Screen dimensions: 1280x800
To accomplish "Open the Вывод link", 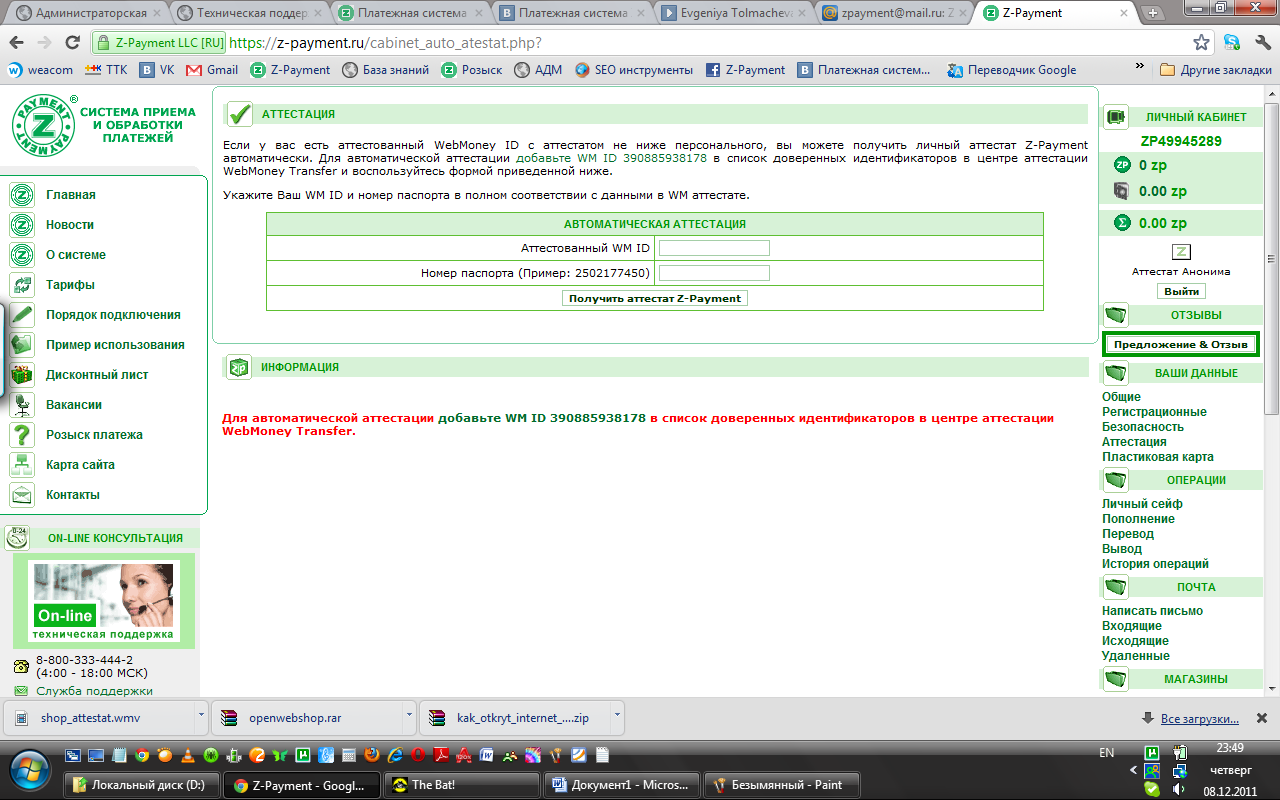I will (1122, 549).
